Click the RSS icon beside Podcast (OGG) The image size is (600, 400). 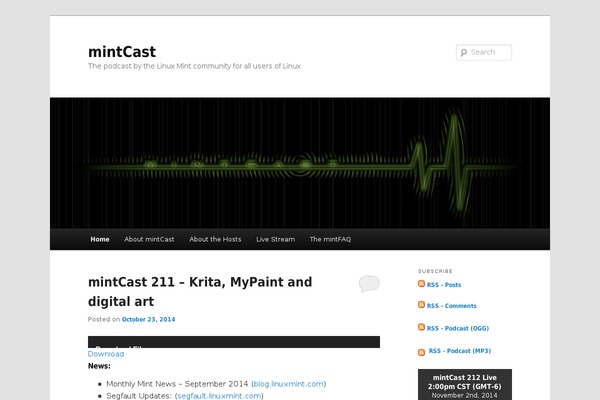421,327
